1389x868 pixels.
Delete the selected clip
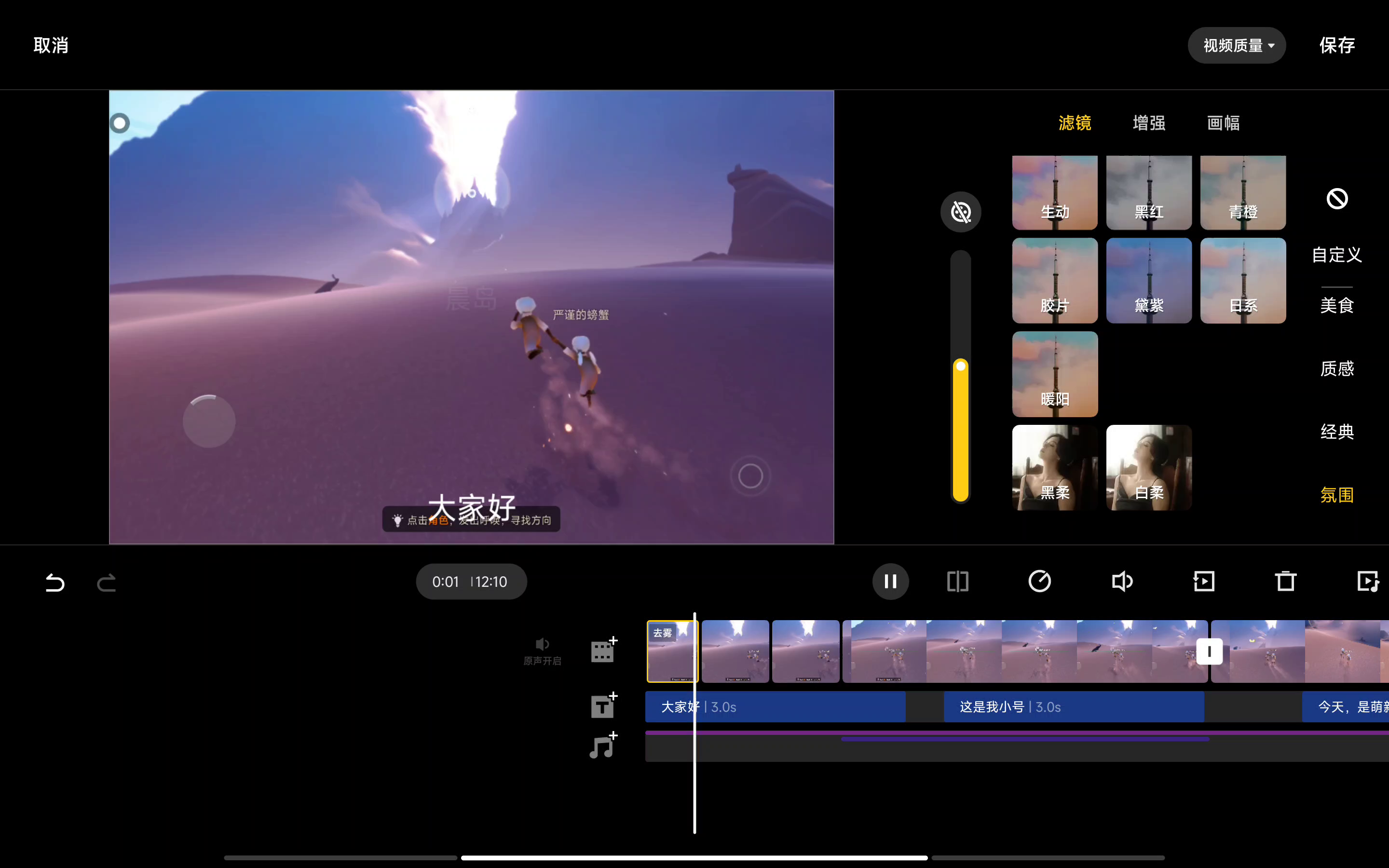pos(1286,582)
